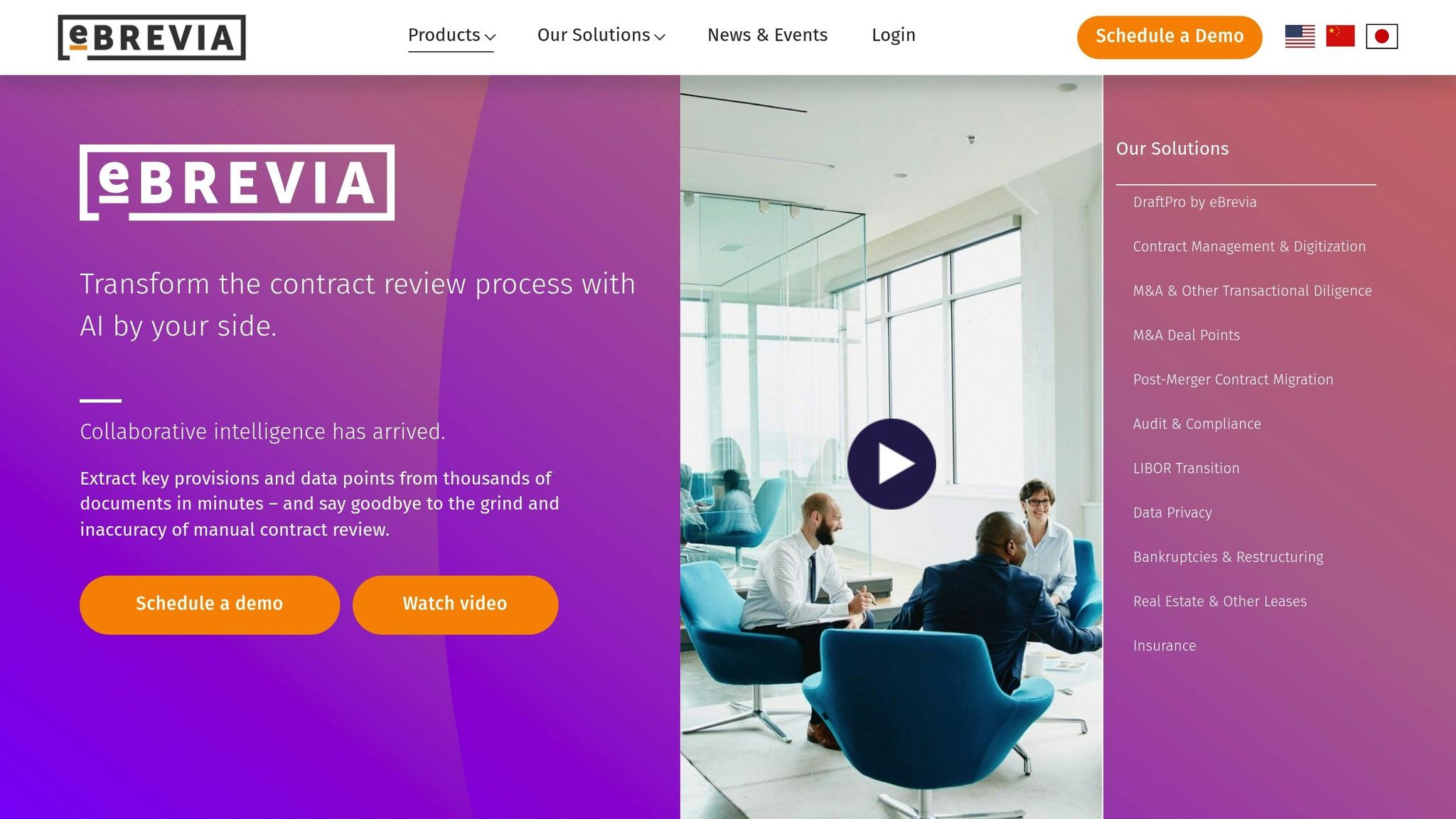Viewport: 1456px width, 819px height.
Task: Open the LIBOR Transition link
Action: [1186, 468]
